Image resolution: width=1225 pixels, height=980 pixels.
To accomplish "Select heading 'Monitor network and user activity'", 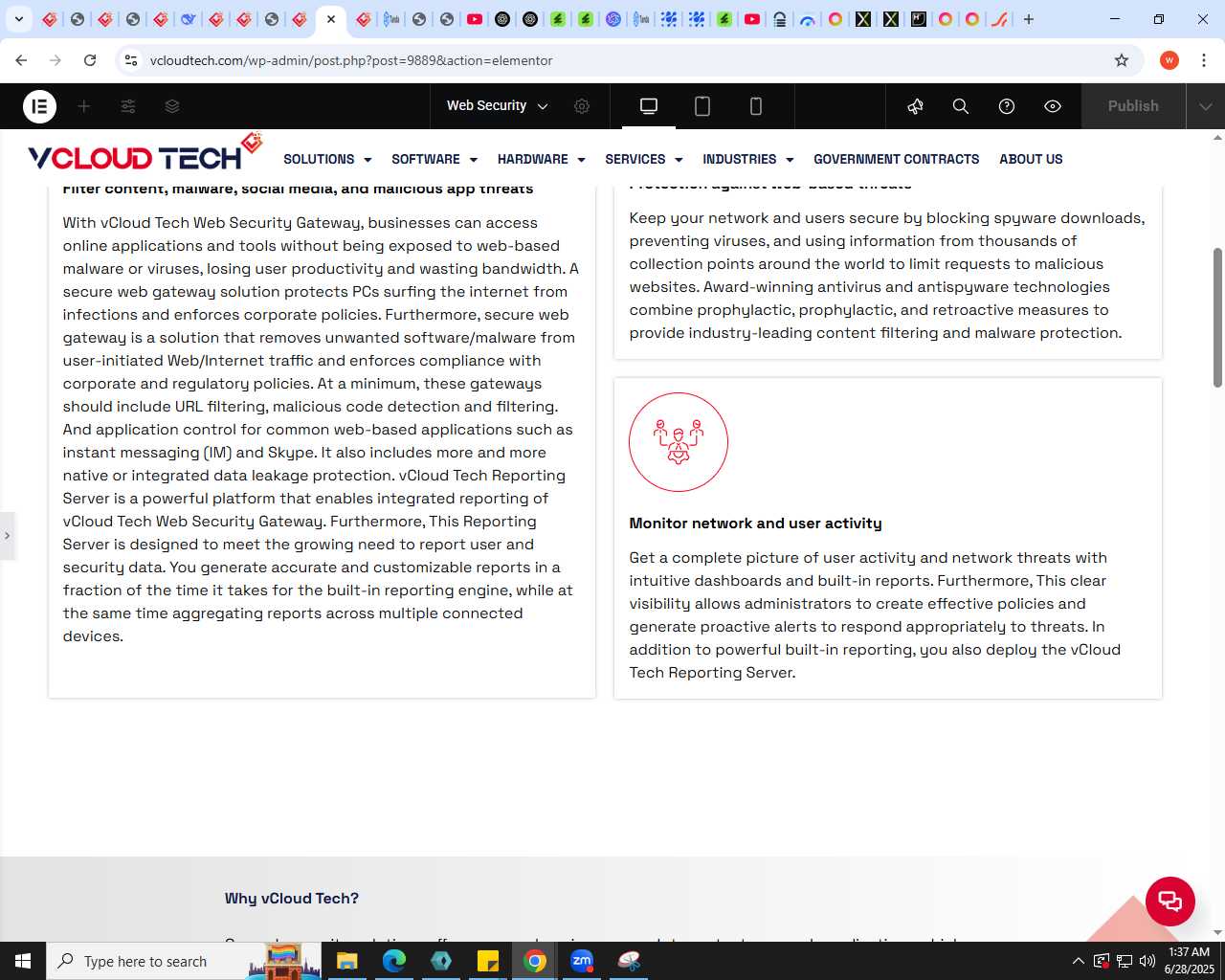I will (755, 523).
